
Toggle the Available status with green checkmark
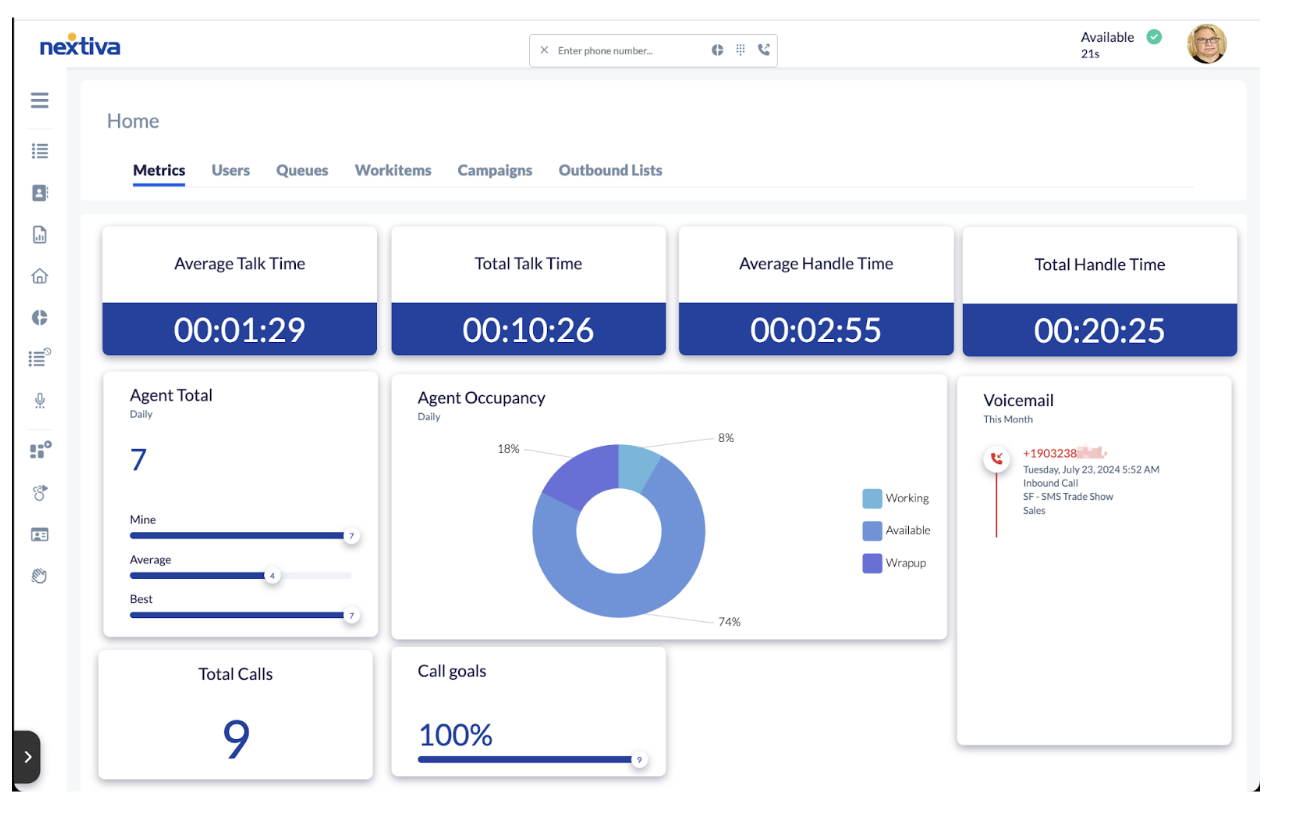(1152, 37)
